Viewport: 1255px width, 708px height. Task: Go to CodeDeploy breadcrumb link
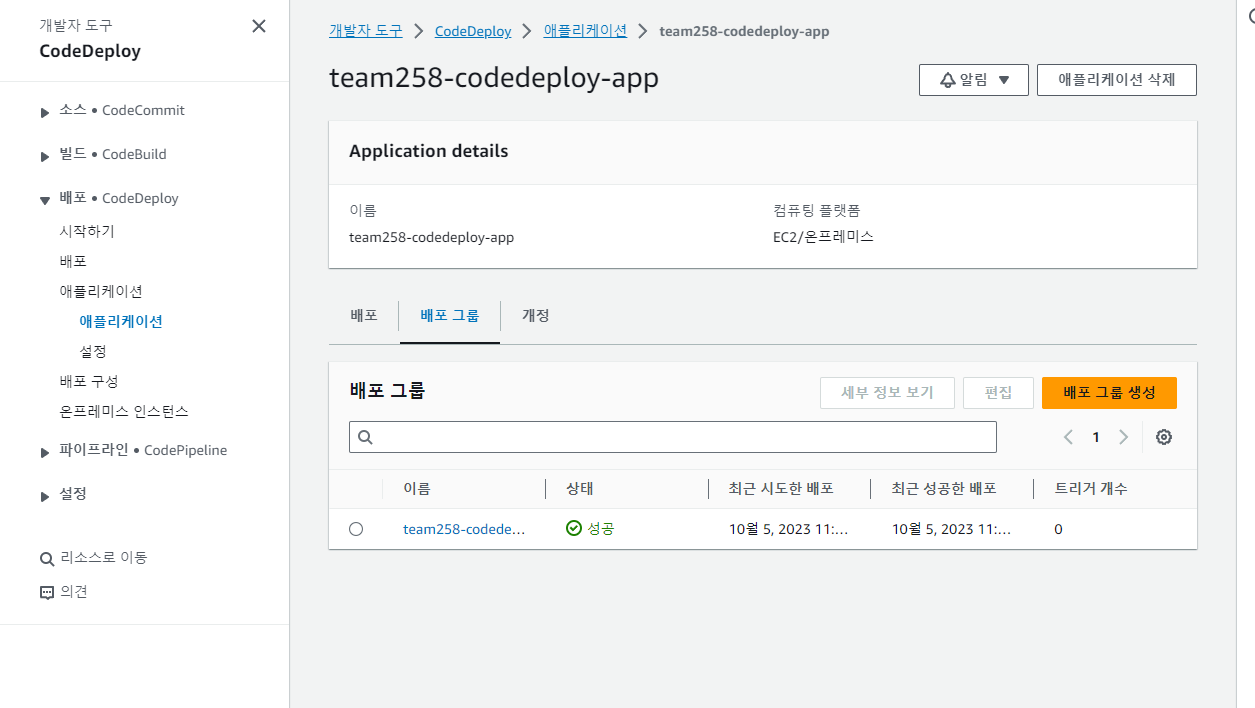click(473, 31)
